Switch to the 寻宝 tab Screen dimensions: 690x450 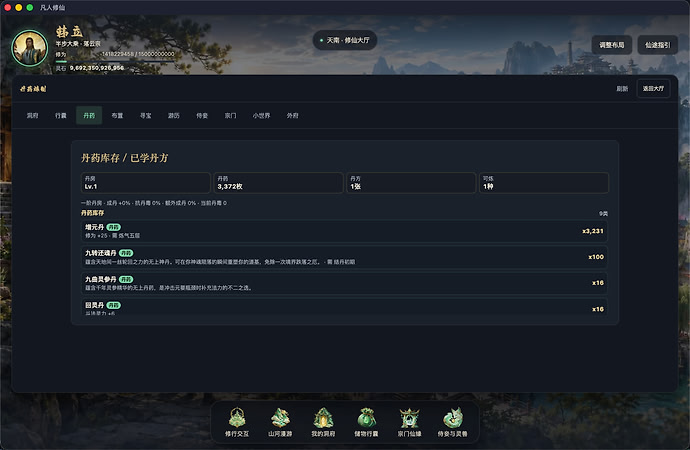pyautogui.click(x=145, y=116)
